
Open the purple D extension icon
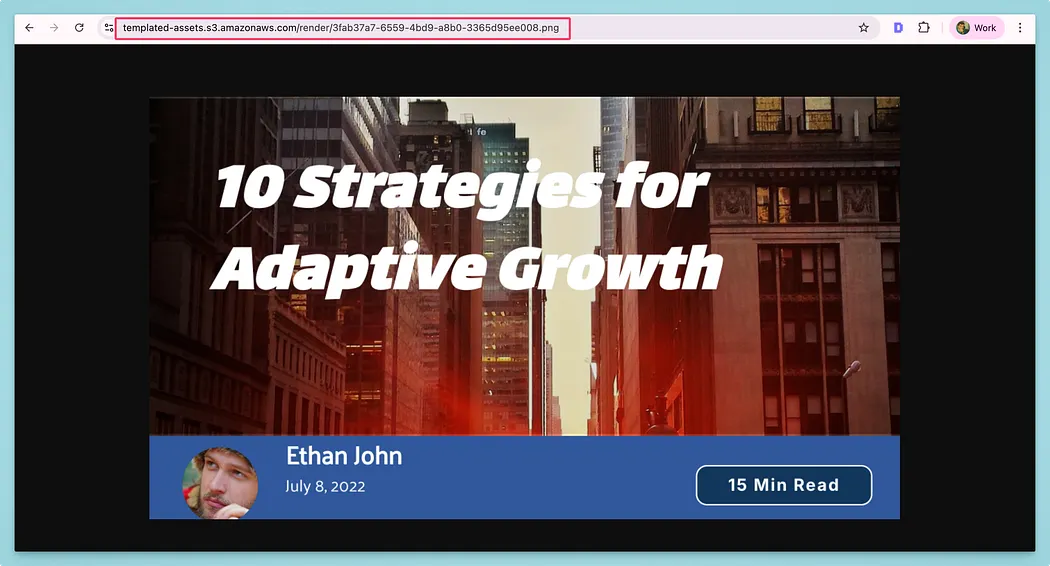click(898, 27)
